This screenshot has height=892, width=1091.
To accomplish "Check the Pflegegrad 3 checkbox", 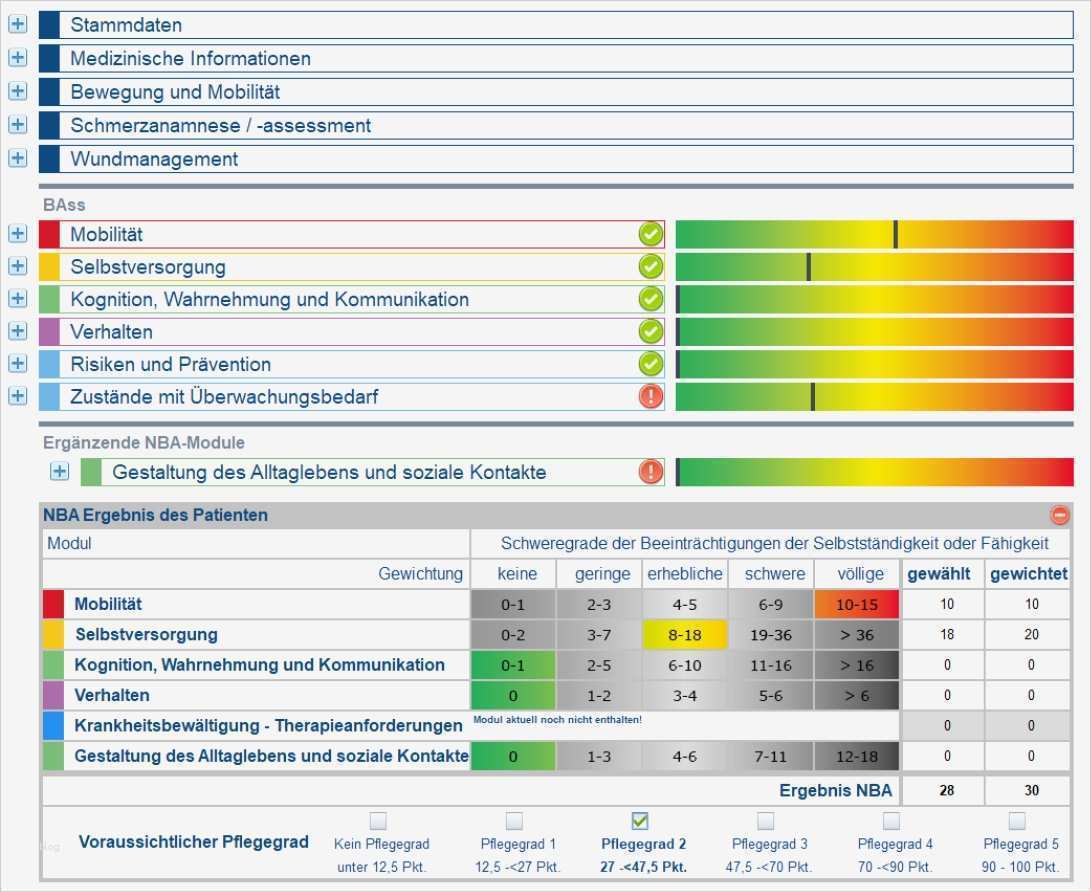I will point(765,821).
